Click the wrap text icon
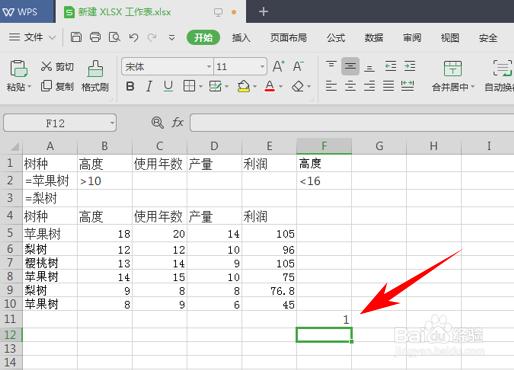The image size is (514, 370). [502, 68]
